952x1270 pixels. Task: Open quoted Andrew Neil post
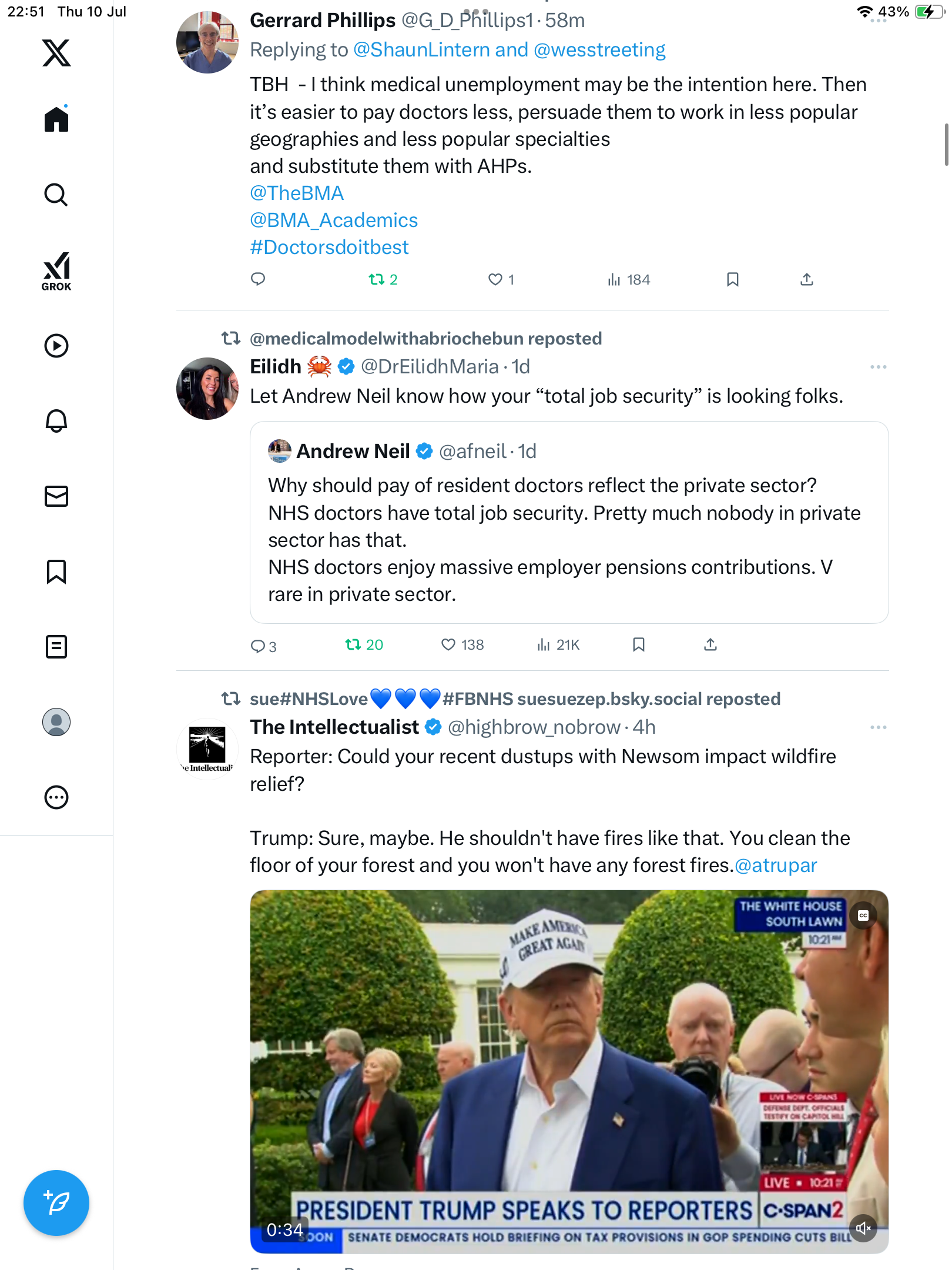click(x=569, y=522)
